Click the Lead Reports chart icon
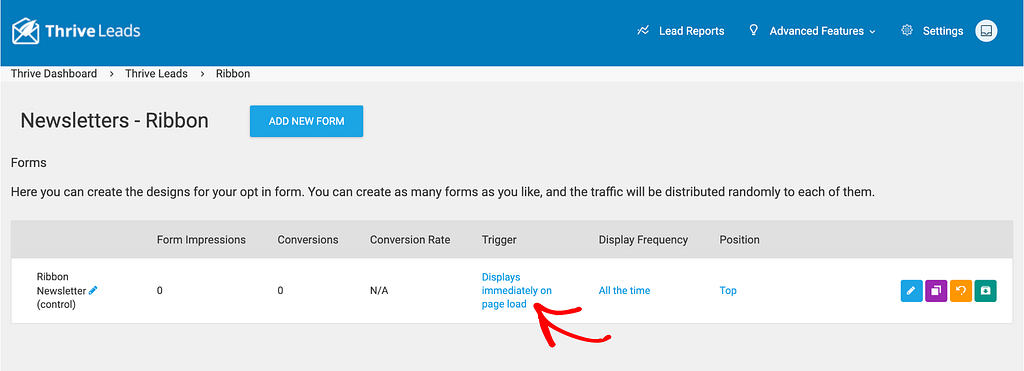1024x371 pixels. click(643, 31)
